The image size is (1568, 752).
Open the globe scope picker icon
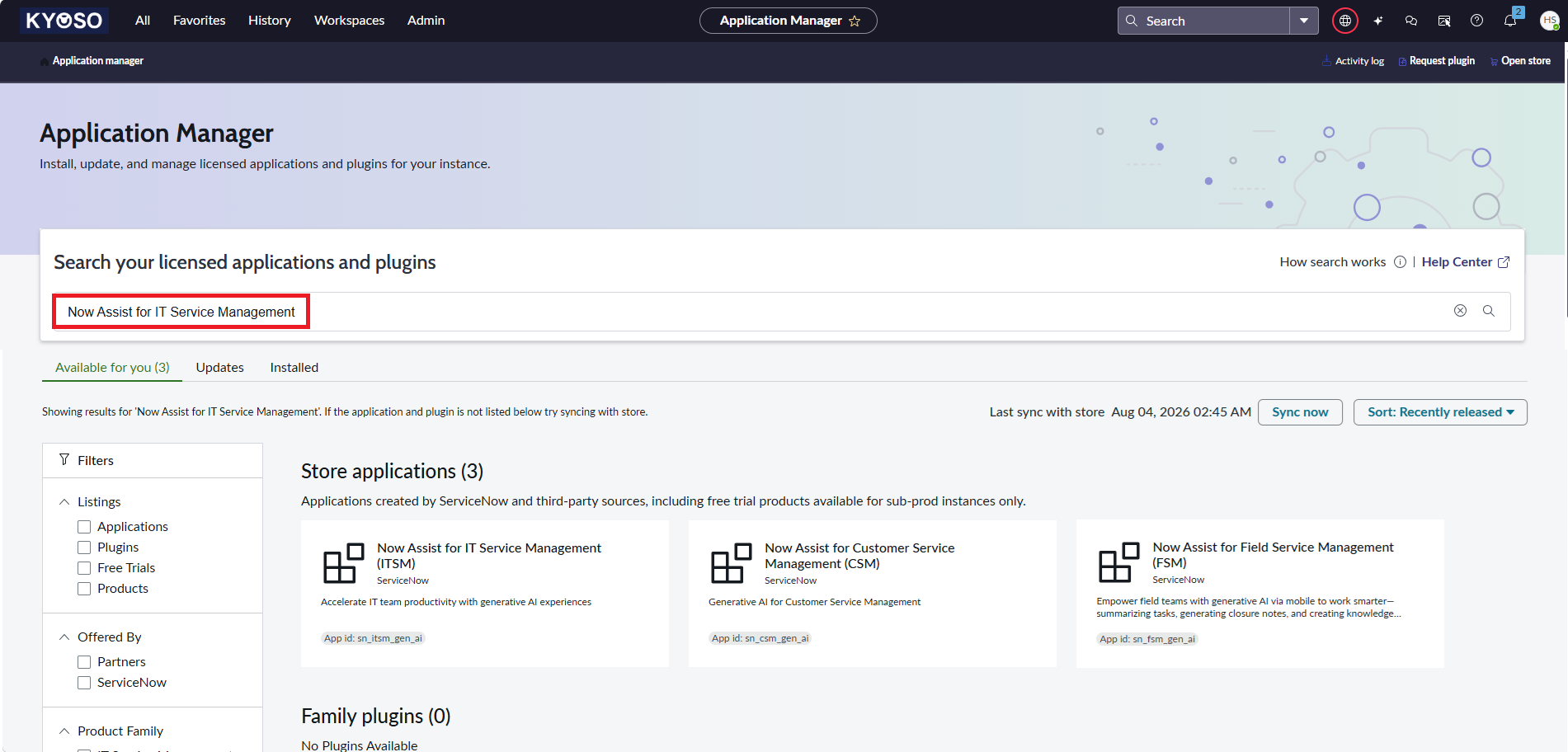click(x=1345, y=21)
